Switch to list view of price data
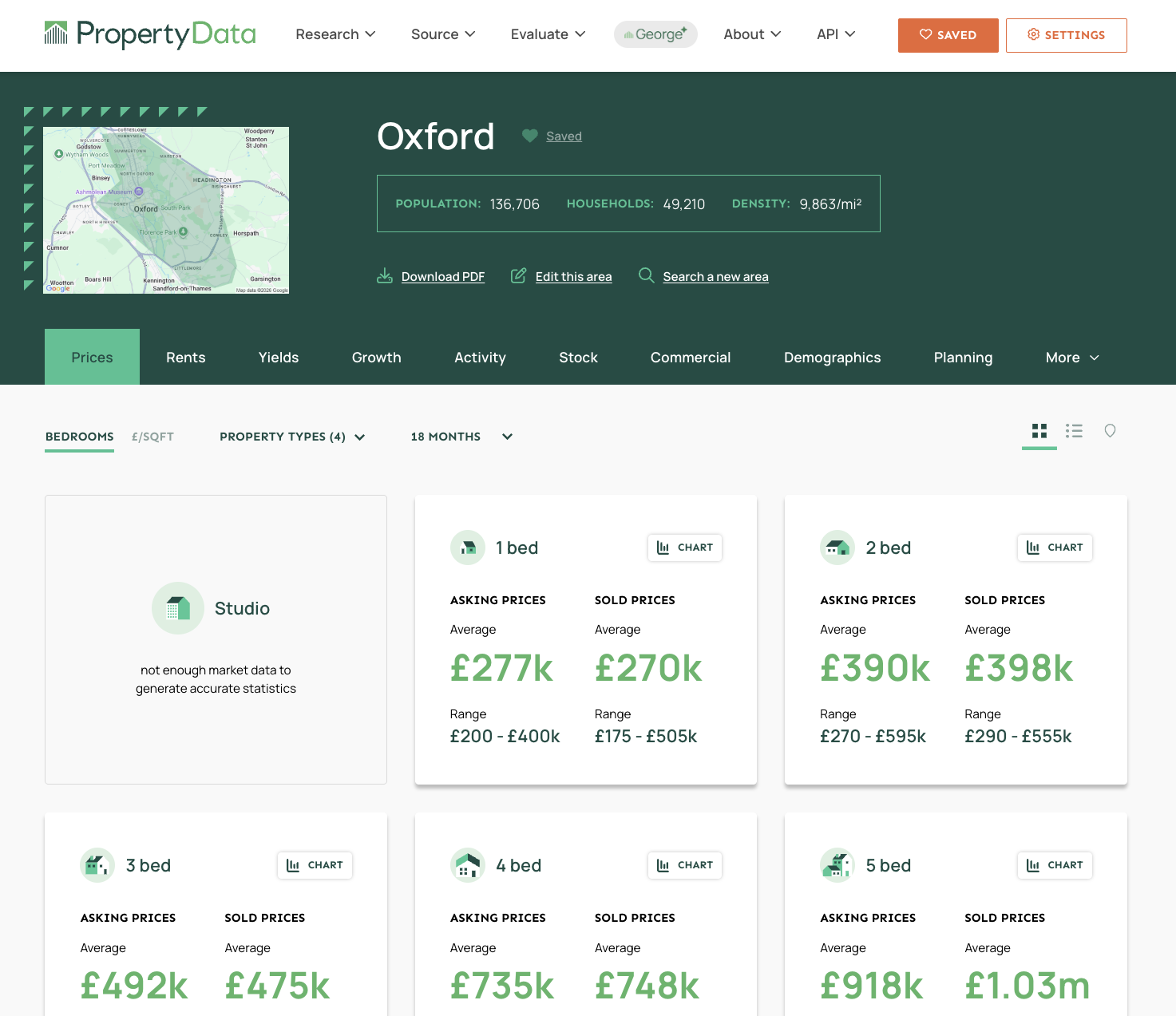Viewport: 1176px width, 1016px height. (1074, 431)
